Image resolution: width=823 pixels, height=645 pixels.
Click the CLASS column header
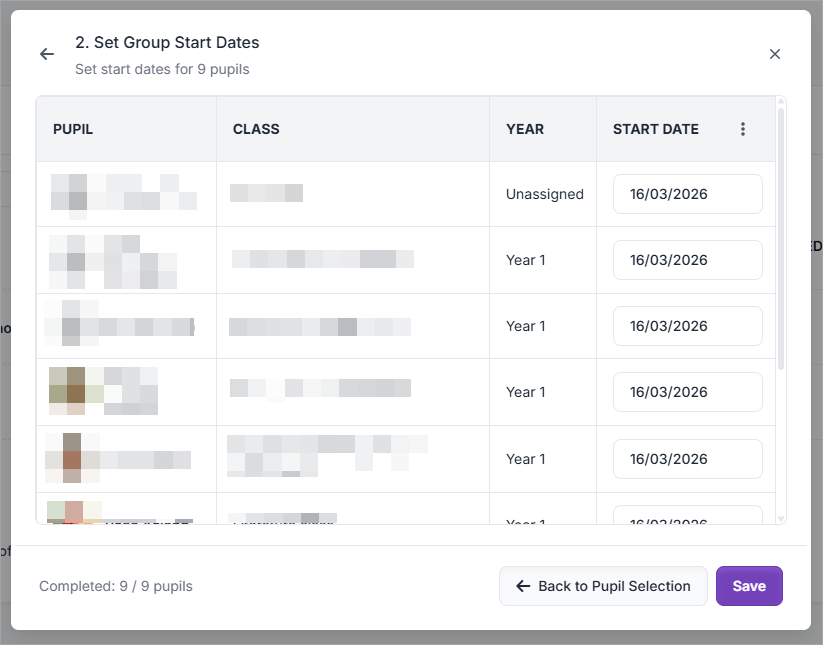pos(256,129)
